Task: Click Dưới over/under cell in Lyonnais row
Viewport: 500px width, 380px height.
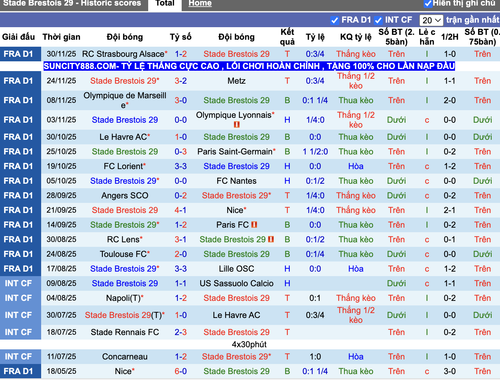Action: tap(396, 120)
